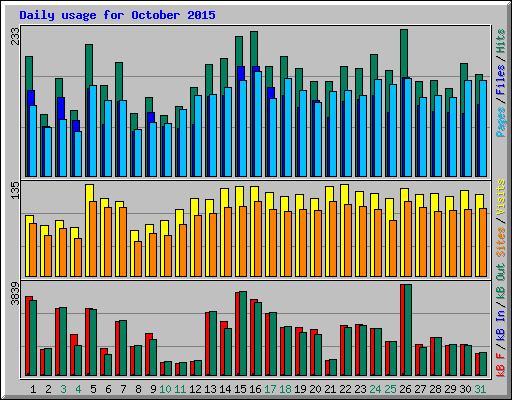Click the 'kB In' legend label
The width and height of the screenshot is (512, 400).
click(x=501, y=325)
